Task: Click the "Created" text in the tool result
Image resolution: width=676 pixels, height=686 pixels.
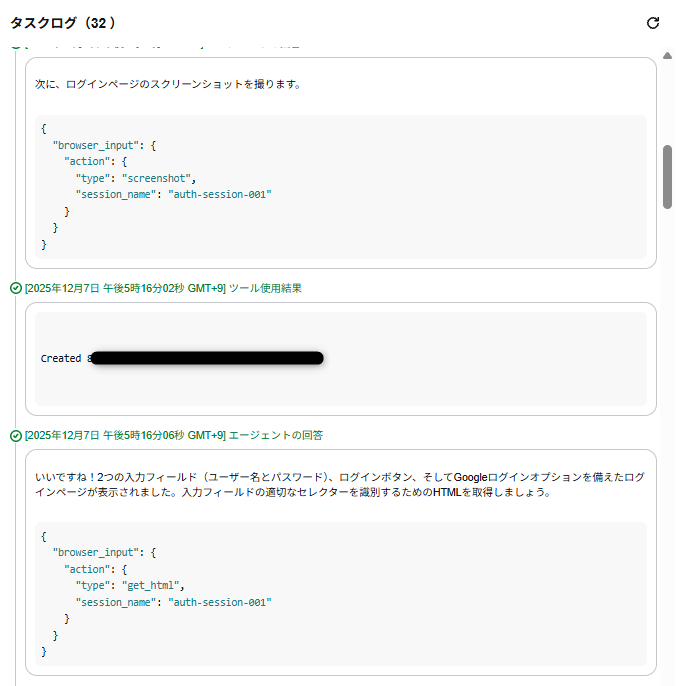Action: [x=61, y=358]
